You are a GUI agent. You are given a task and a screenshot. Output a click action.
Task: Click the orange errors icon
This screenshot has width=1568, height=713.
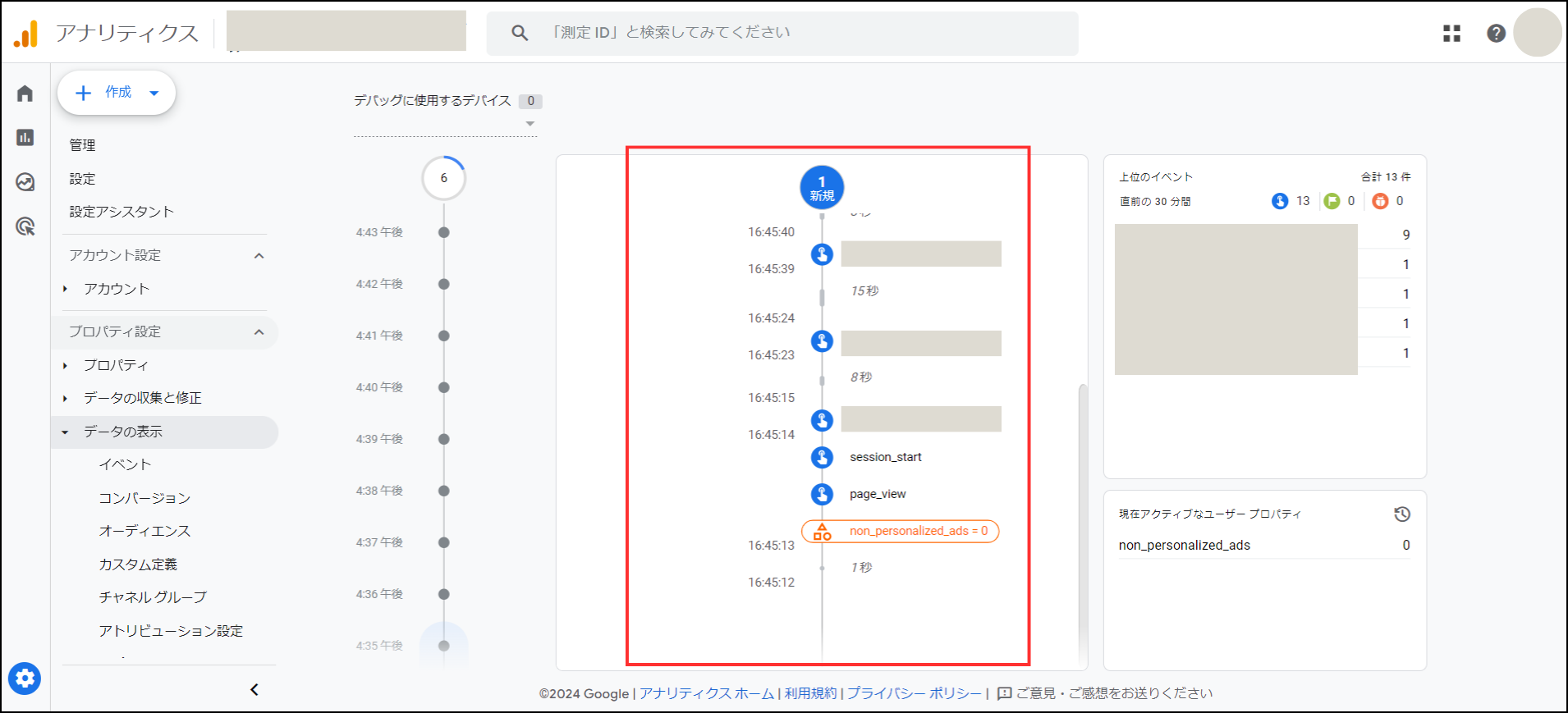(x=1380, y=201)
